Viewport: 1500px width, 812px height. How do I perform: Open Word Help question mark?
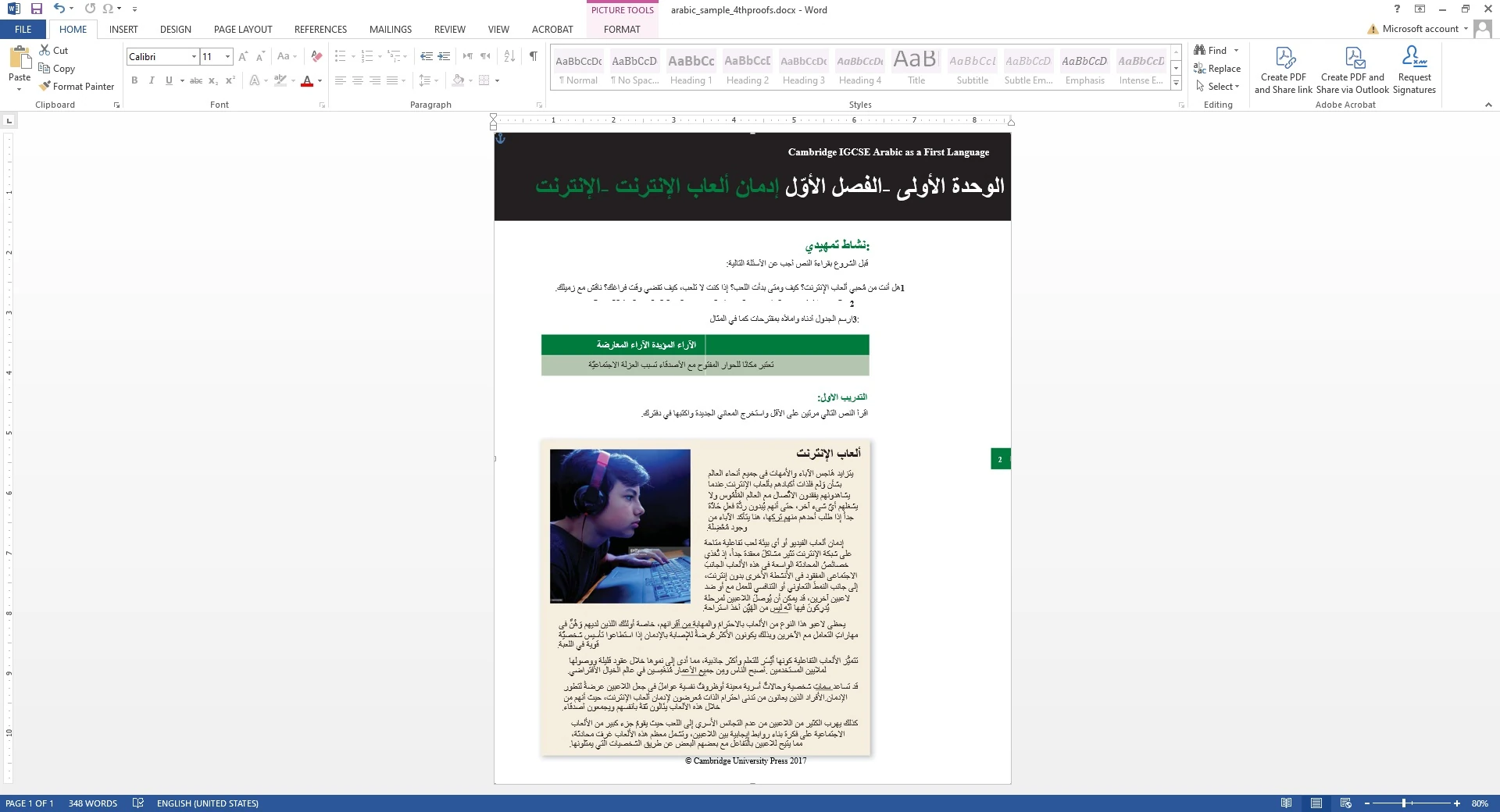1398,9
